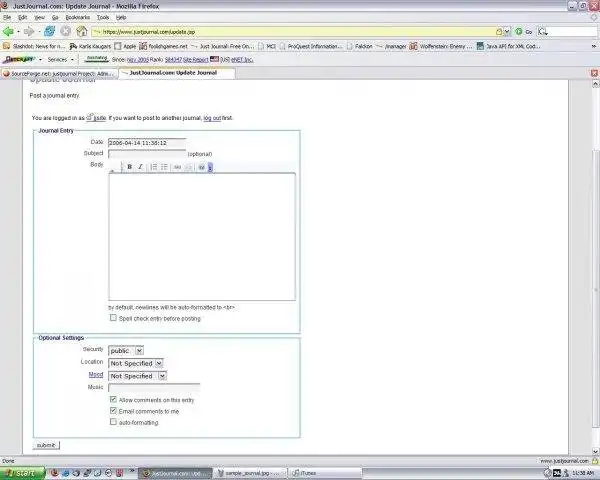Screen dimensions: 600x480
Task: Click into the Music input field
Action: click(154, 387)
